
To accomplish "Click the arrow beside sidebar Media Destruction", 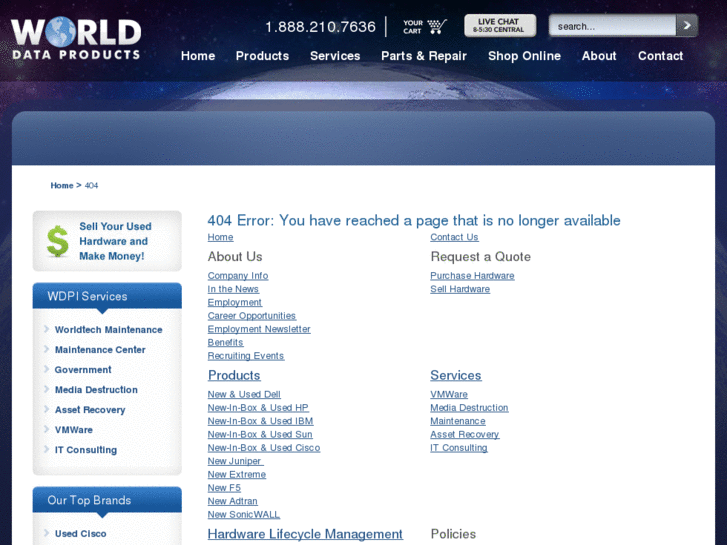I will pos(46,389).
